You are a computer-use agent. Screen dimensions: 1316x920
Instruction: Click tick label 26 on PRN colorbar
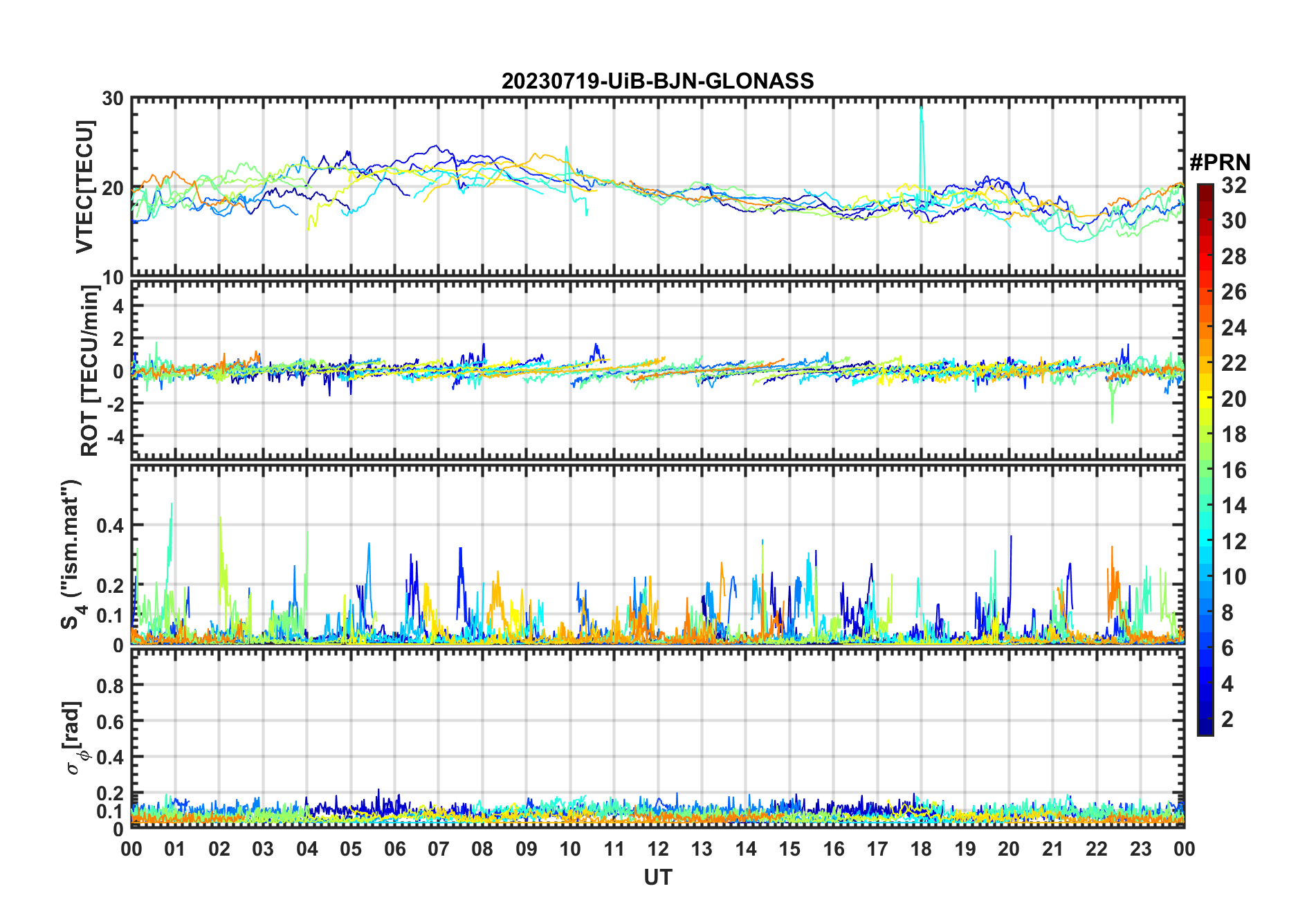click(1234, 292)
